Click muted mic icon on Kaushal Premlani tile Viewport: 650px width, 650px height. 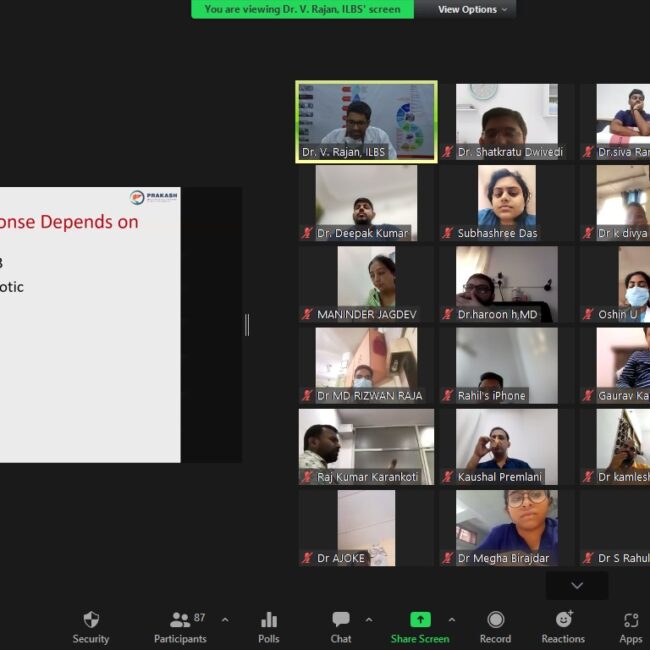click(448, 477)
